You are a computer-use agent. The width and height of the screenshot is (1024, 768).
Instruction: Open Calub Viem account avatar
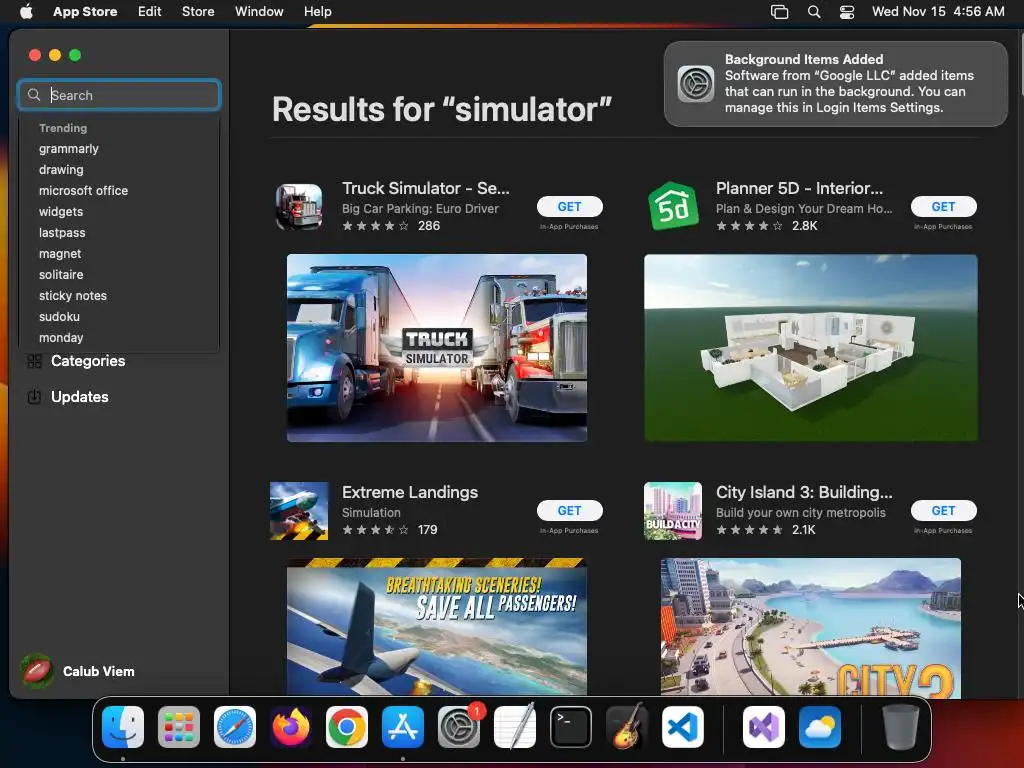click(x=37, y=671)
